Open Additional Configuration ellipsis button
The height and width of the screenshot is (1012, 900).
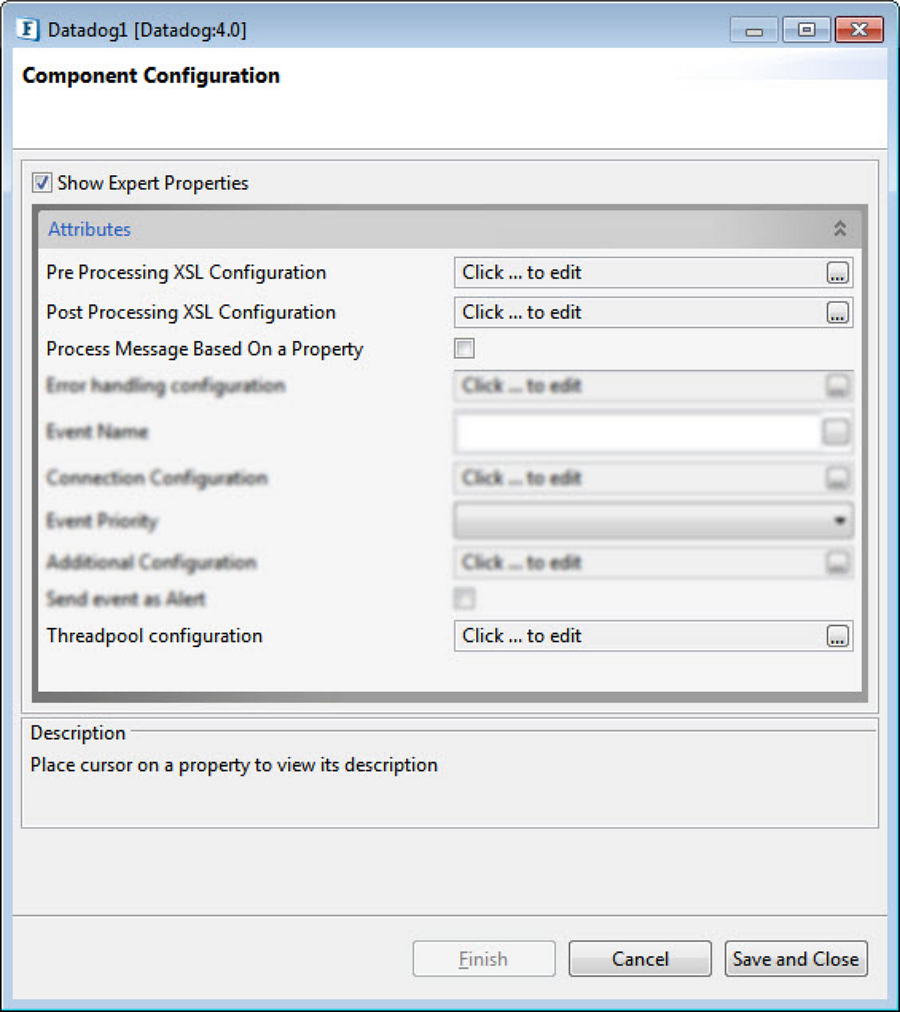tap(837, 563)
